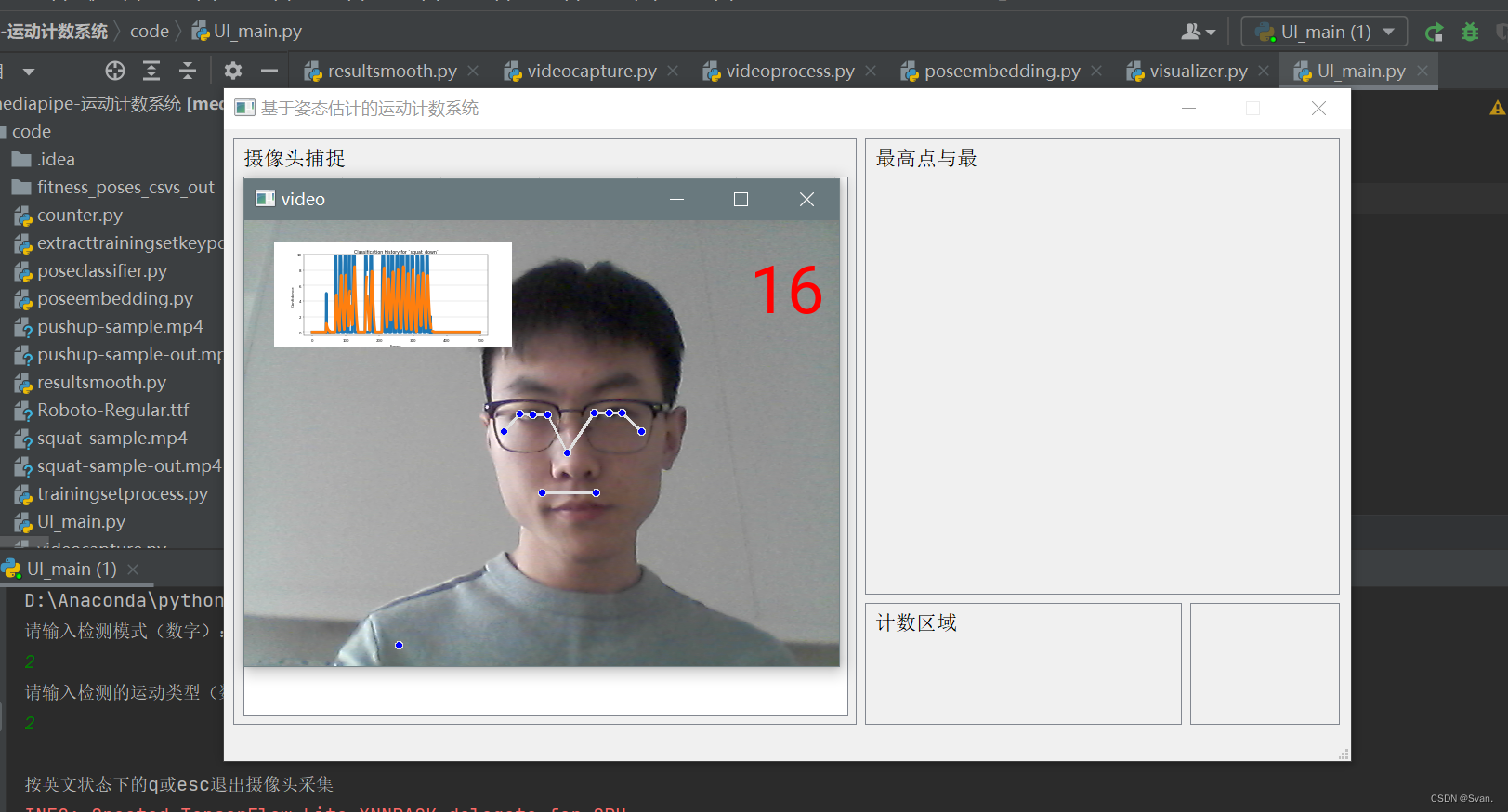Open the project view mode dropdown arrow

tap(29, 72)
